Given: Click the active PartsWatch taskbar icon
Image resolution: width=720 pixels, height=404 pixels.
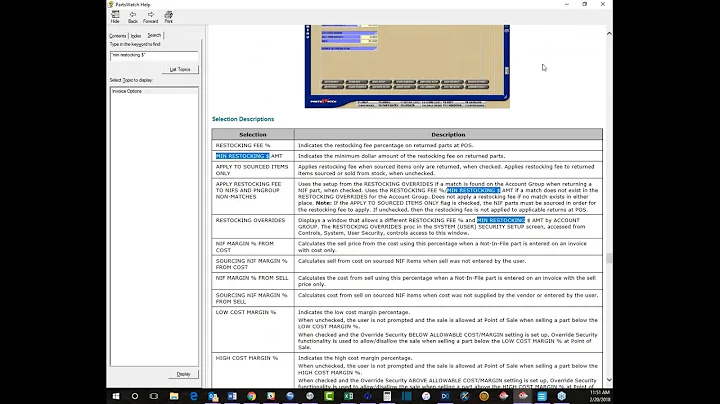Looking at the screenshot, I should 523,396.
